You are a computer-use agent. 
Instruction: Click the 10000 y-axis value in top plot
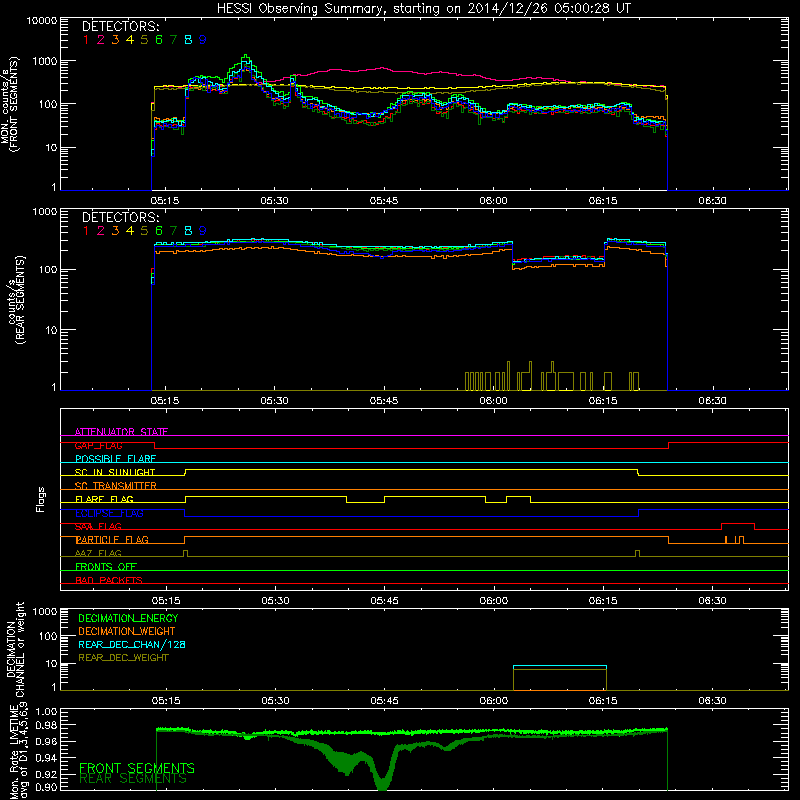(42, 21)
